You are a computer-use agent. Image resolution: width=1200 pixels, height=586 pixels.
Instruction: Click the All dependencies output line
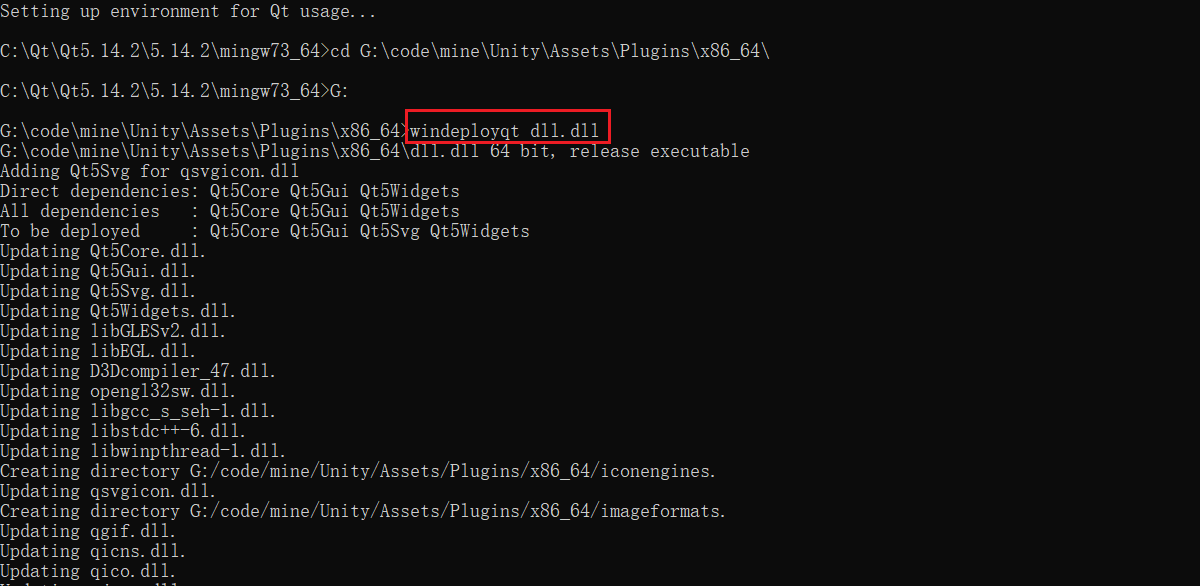point(230,211)
